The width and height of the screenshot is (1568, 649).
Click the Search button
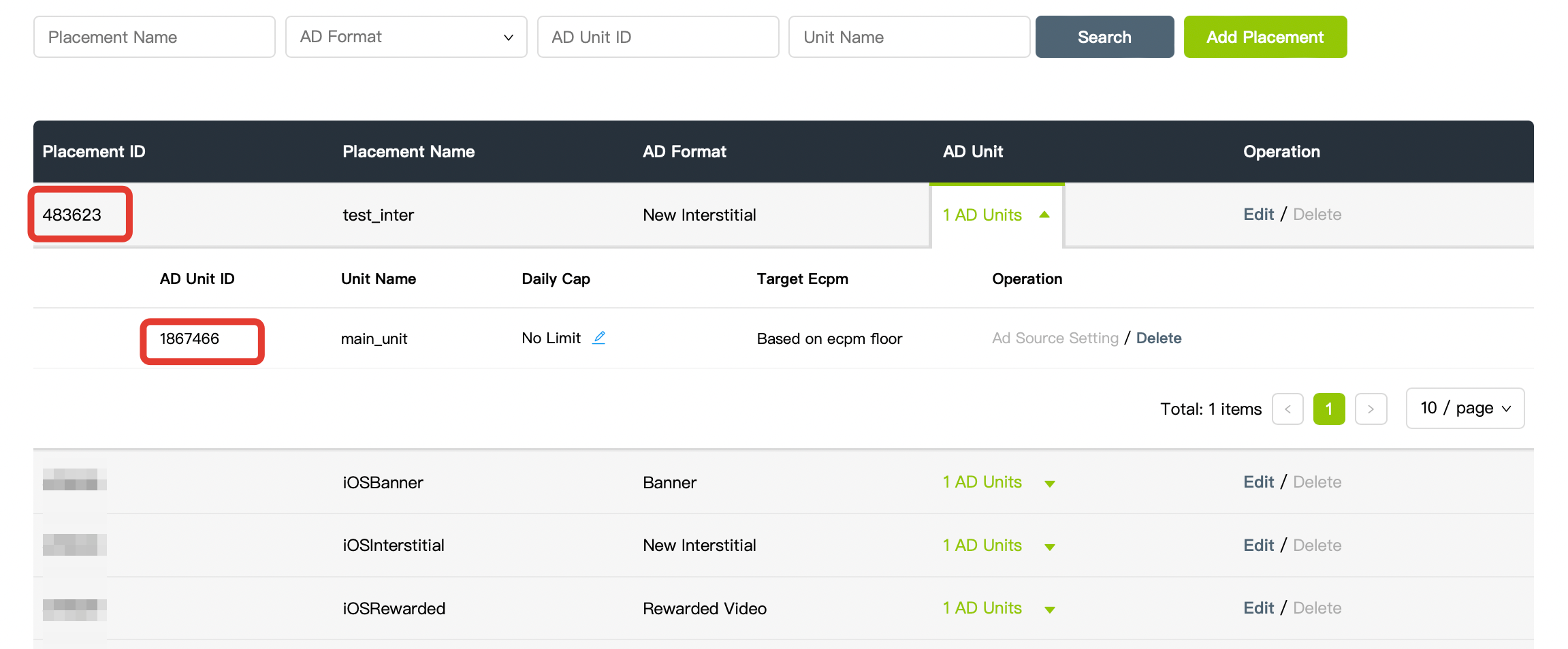click(1104, 37)
